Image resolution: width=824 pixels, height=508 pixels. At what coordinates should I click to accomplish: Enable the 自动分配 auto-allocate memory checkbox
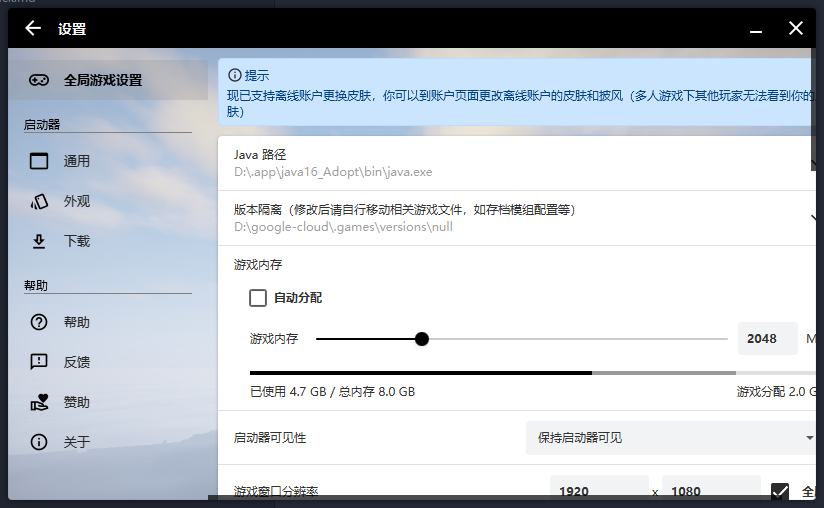258,298
